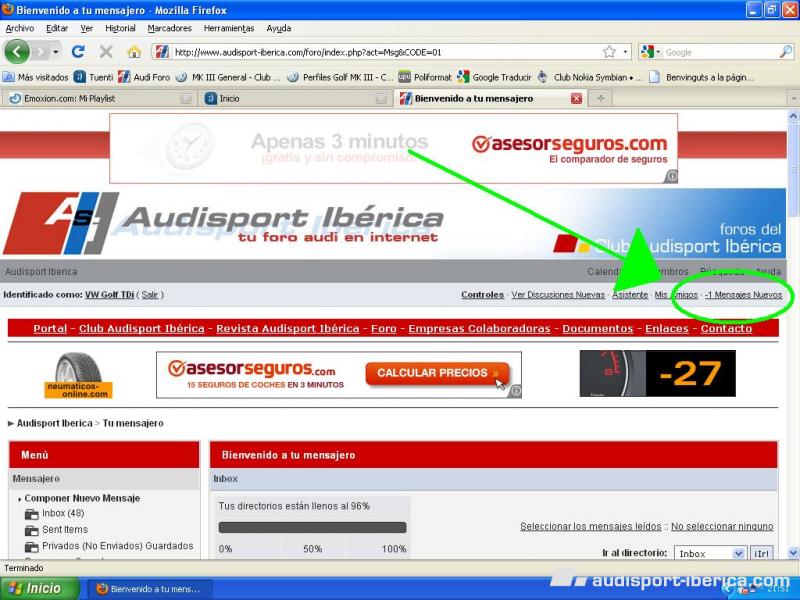Open the Editar menu
This screenshot has width=800, height=600.
57,28
